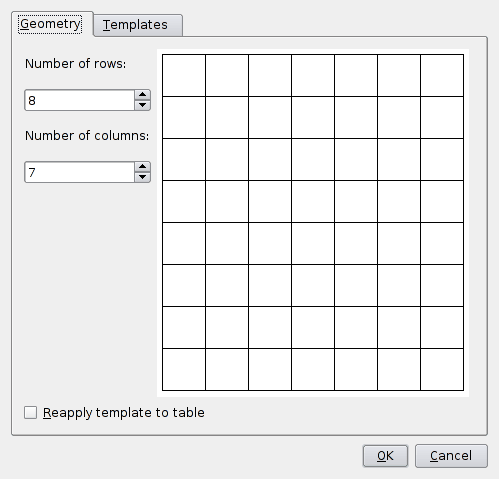Screen dimensions: 499x479
Task: Click the Number of columns label
Action: 87,136
